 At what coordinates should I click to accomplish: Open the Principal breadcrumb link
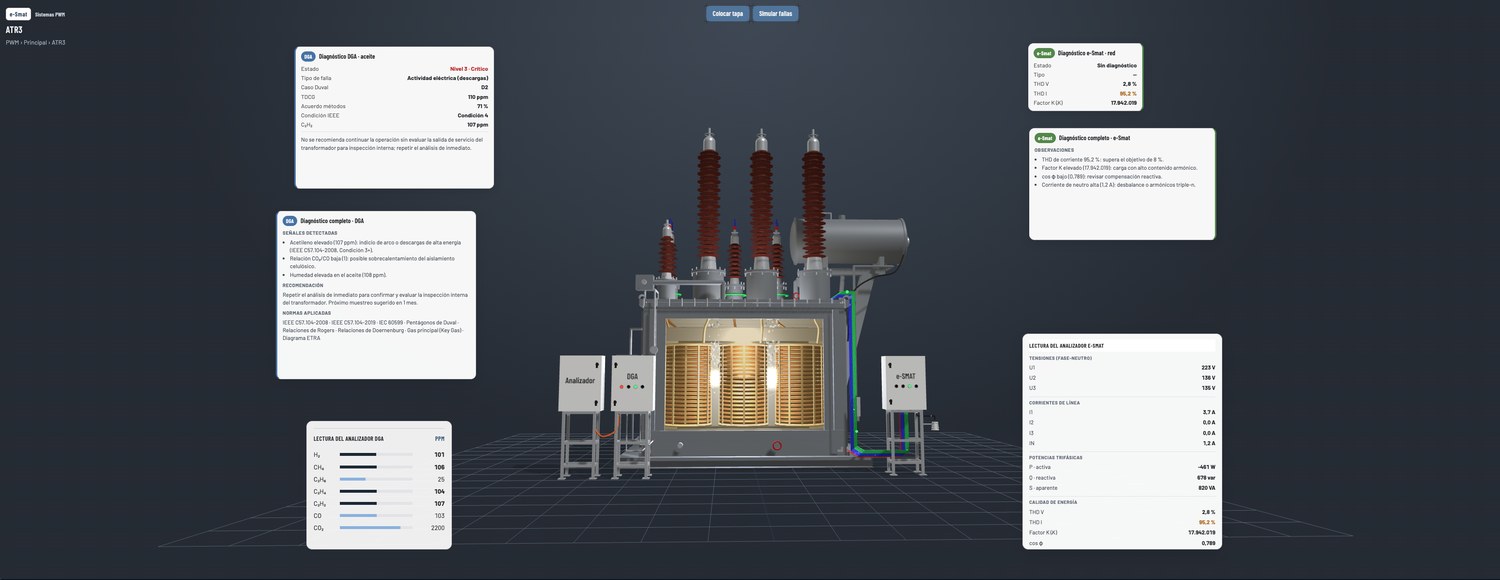(35, 43)
